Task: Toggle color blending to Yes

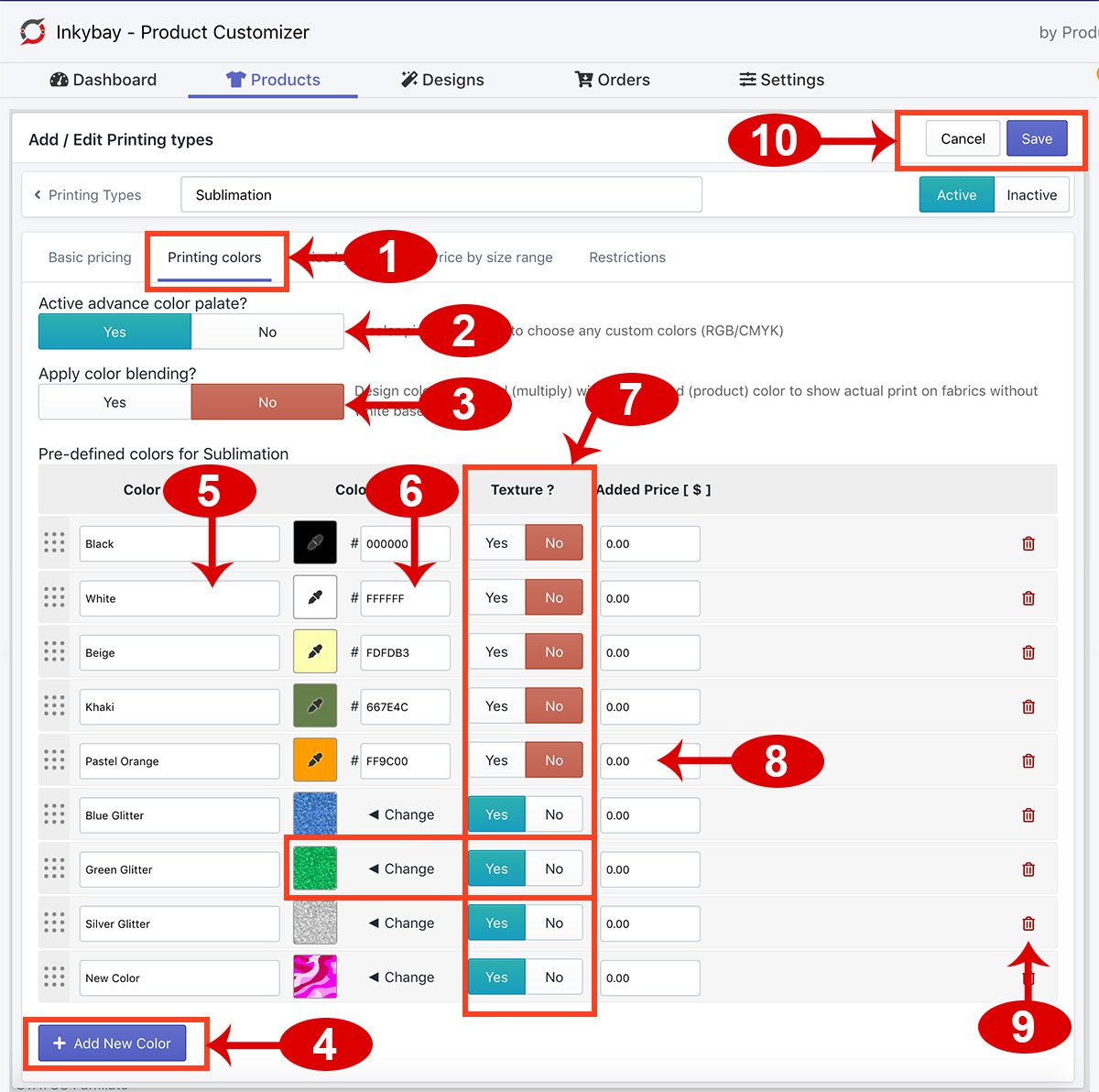Action: click(x=114, y=401)
